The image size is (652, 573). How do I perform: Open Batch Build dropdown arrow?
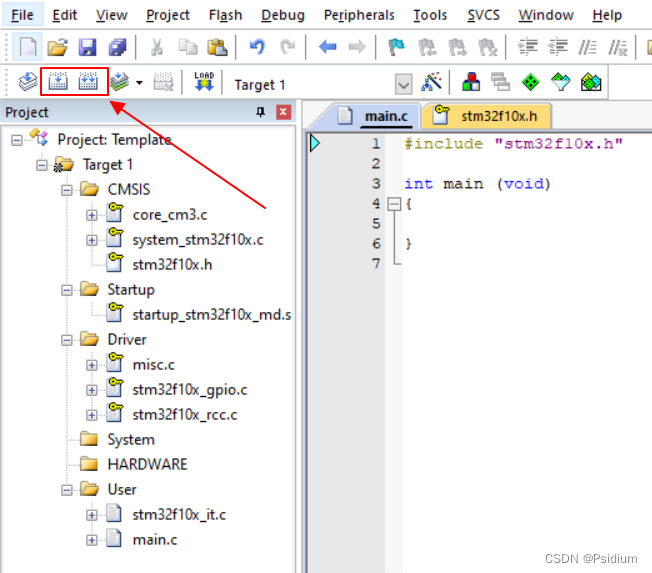click(139, 82)
